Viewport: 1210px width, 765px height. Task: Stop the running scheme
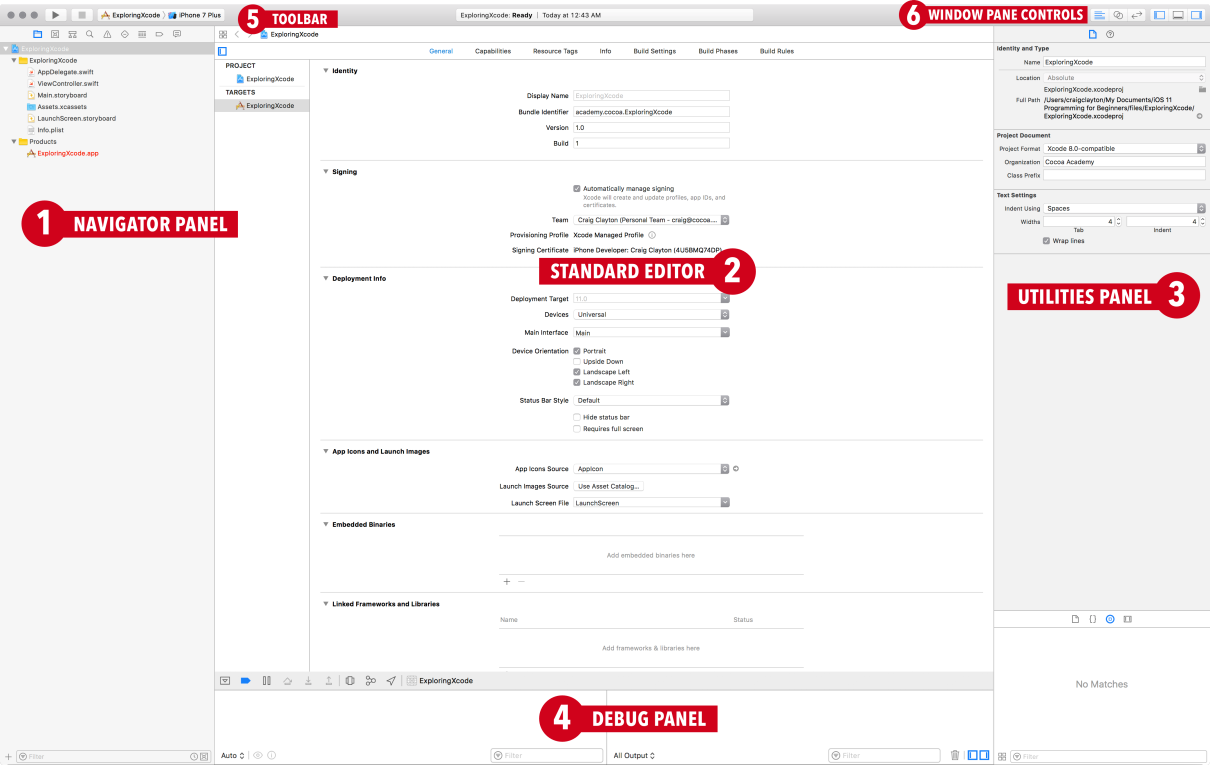[82, 15]
